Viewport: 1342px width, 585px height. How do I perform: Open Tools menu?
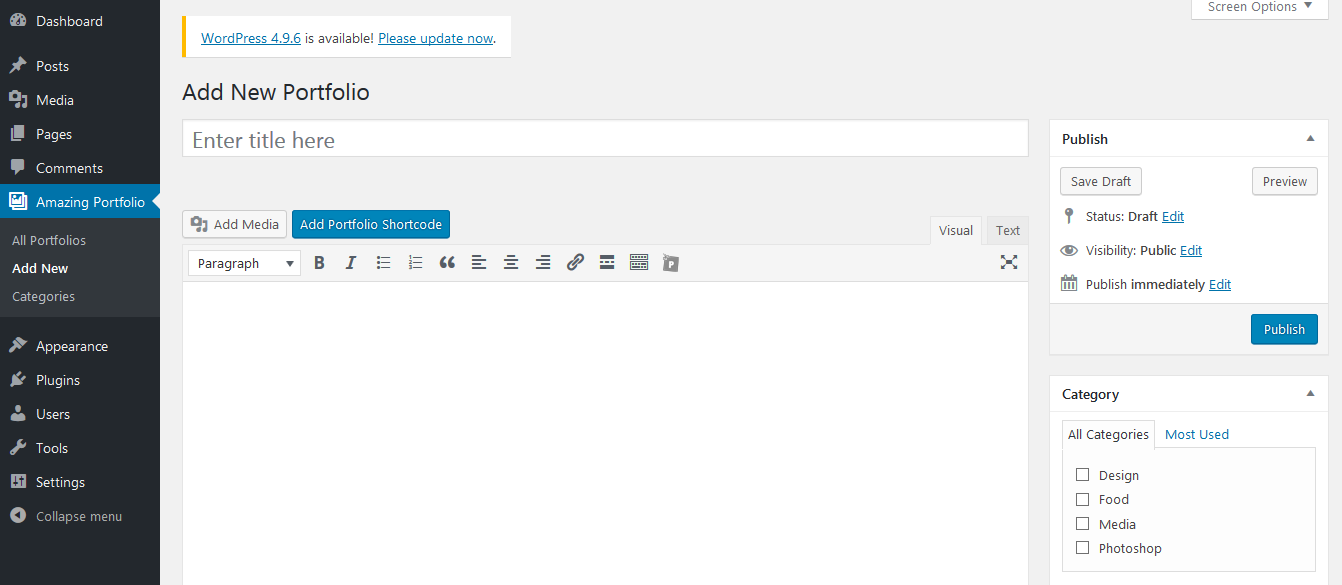pyautogui.click(x=80, y=448)
